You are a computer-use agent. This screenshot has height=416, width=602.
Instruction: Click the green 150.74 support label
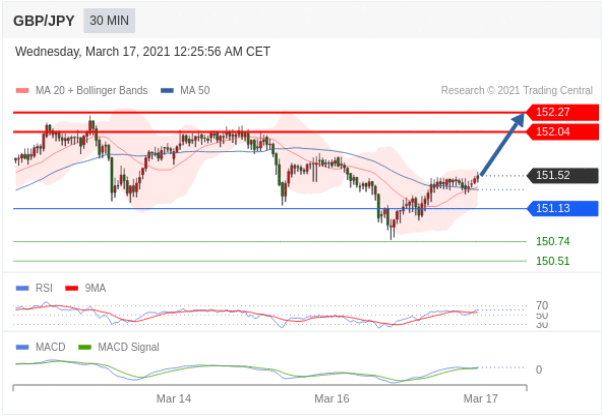pyautogui.click(x=553, y=241)
